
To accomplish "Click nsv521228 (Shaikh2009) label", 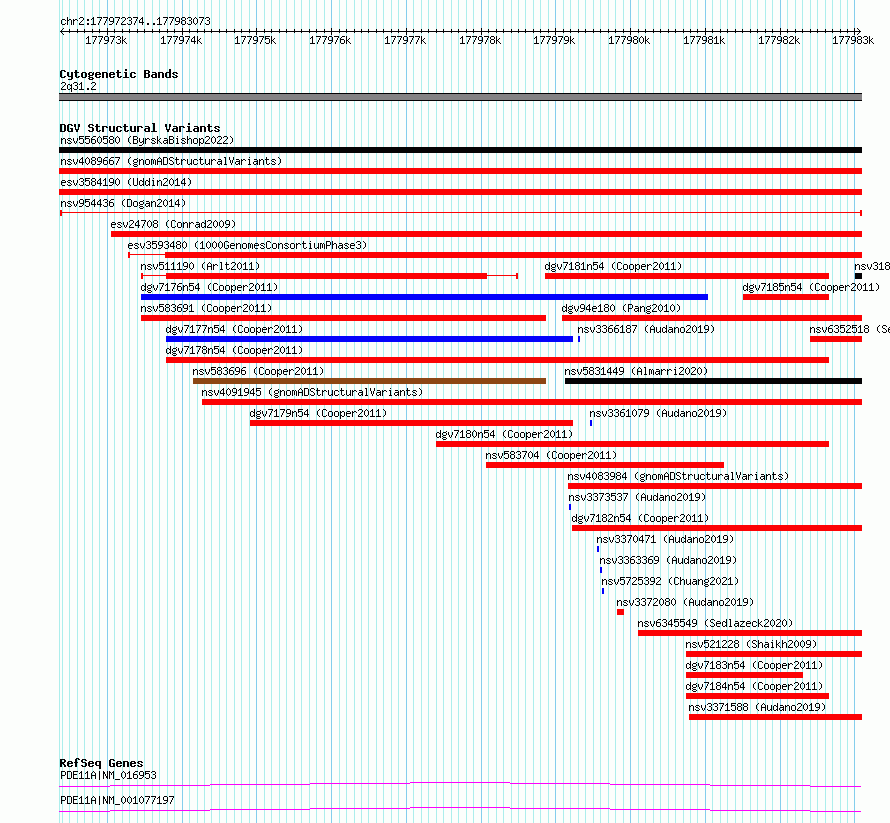I will pos(751,644).
